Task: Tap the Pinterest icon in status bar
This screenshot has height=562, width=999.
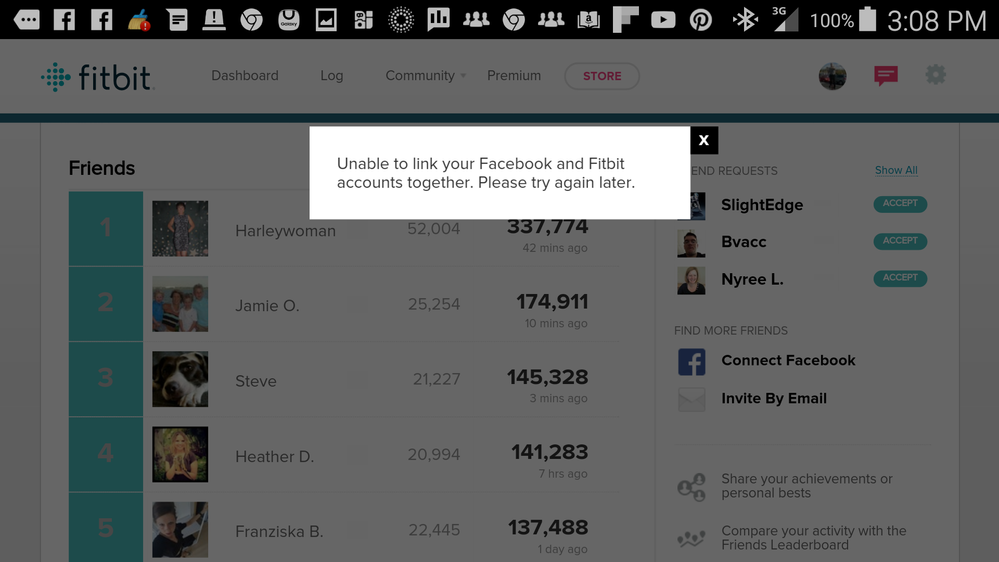Action: (701, 19)
